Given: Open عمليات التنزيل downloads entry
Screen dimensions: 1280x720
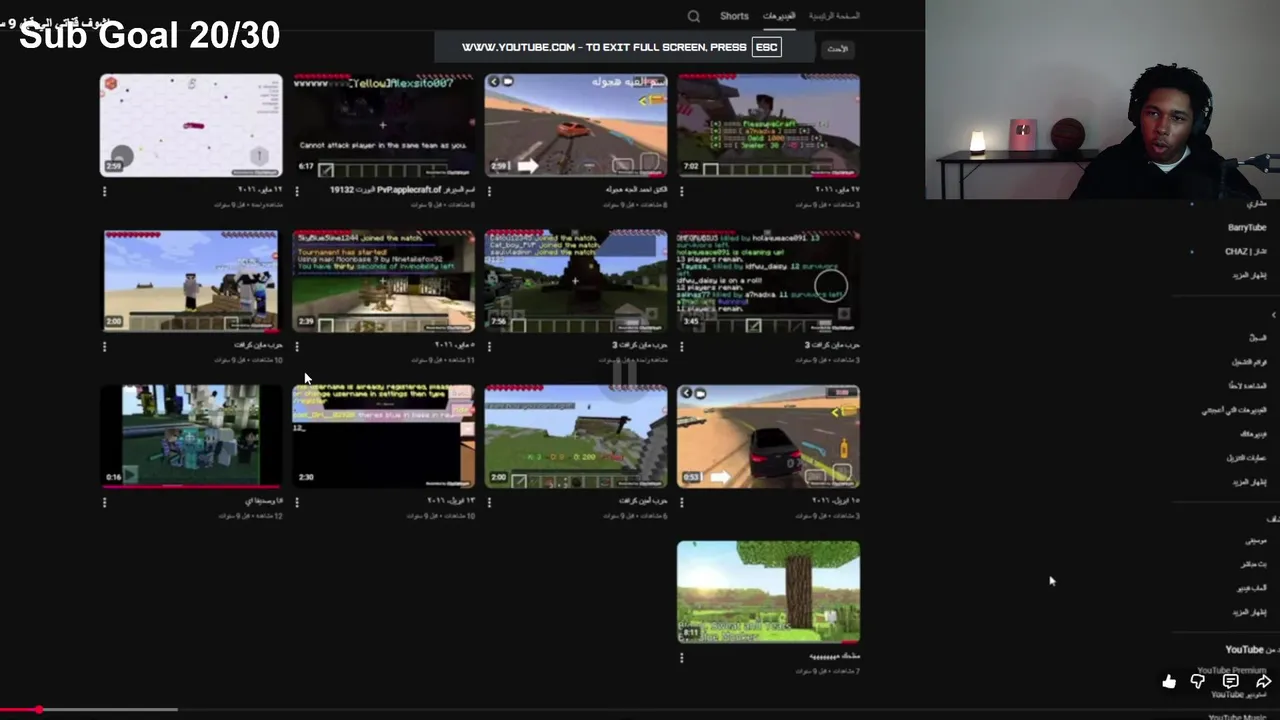Looking at the screenshot, I should pyautogui.click(x=1246, y=458).
